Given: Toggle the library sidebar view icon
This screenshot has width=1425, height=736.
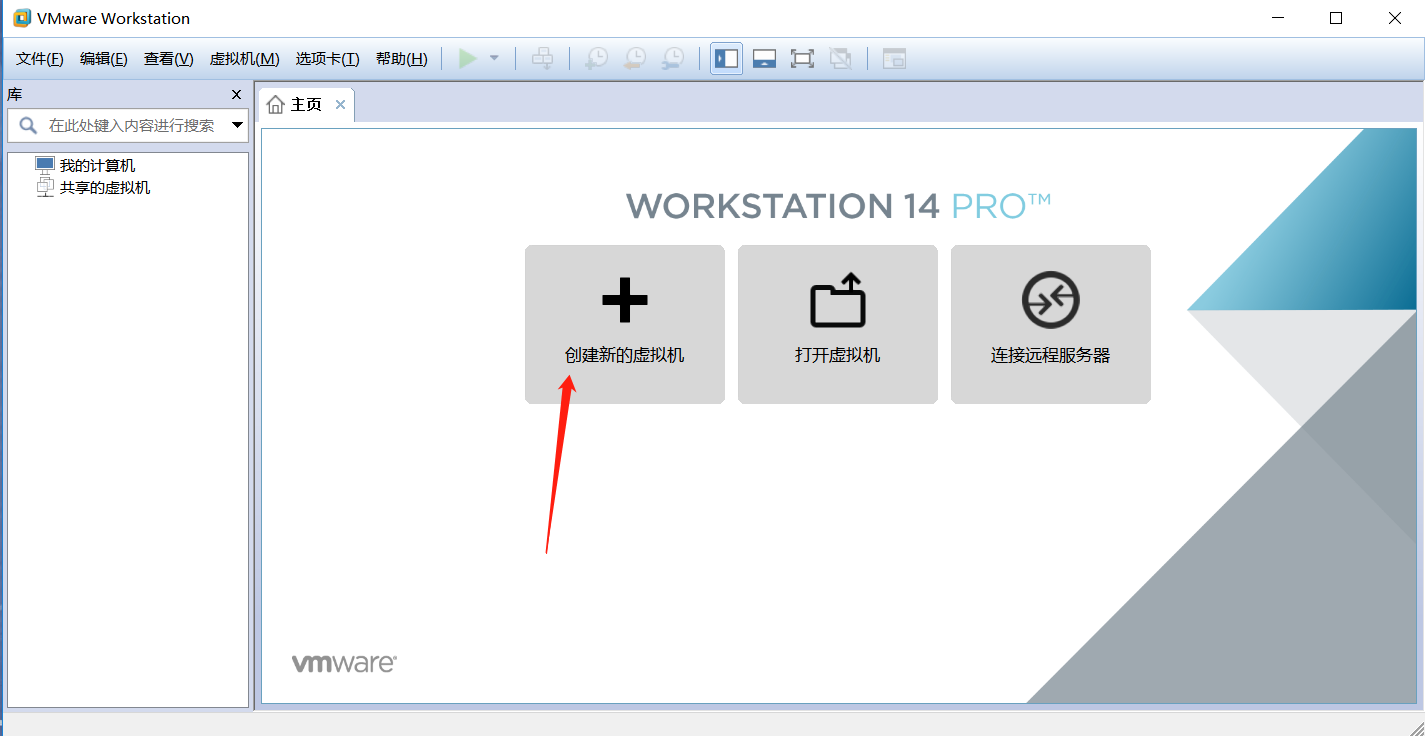Looking at the screenshot, I should [x=727, y=59].
